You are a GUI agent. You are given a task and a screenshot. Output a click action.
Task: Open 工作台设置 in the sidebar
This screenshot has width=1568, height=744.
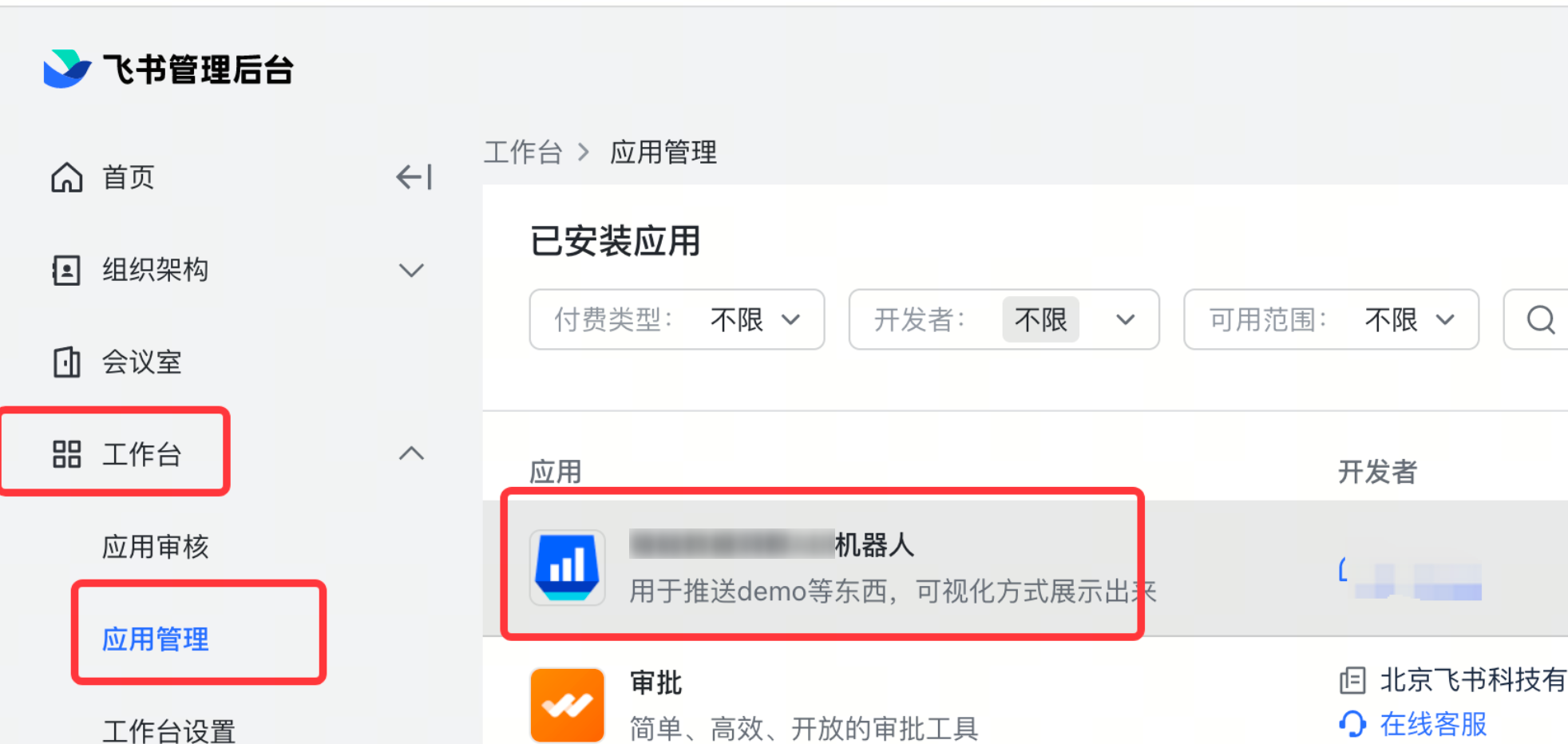[168, 730]
